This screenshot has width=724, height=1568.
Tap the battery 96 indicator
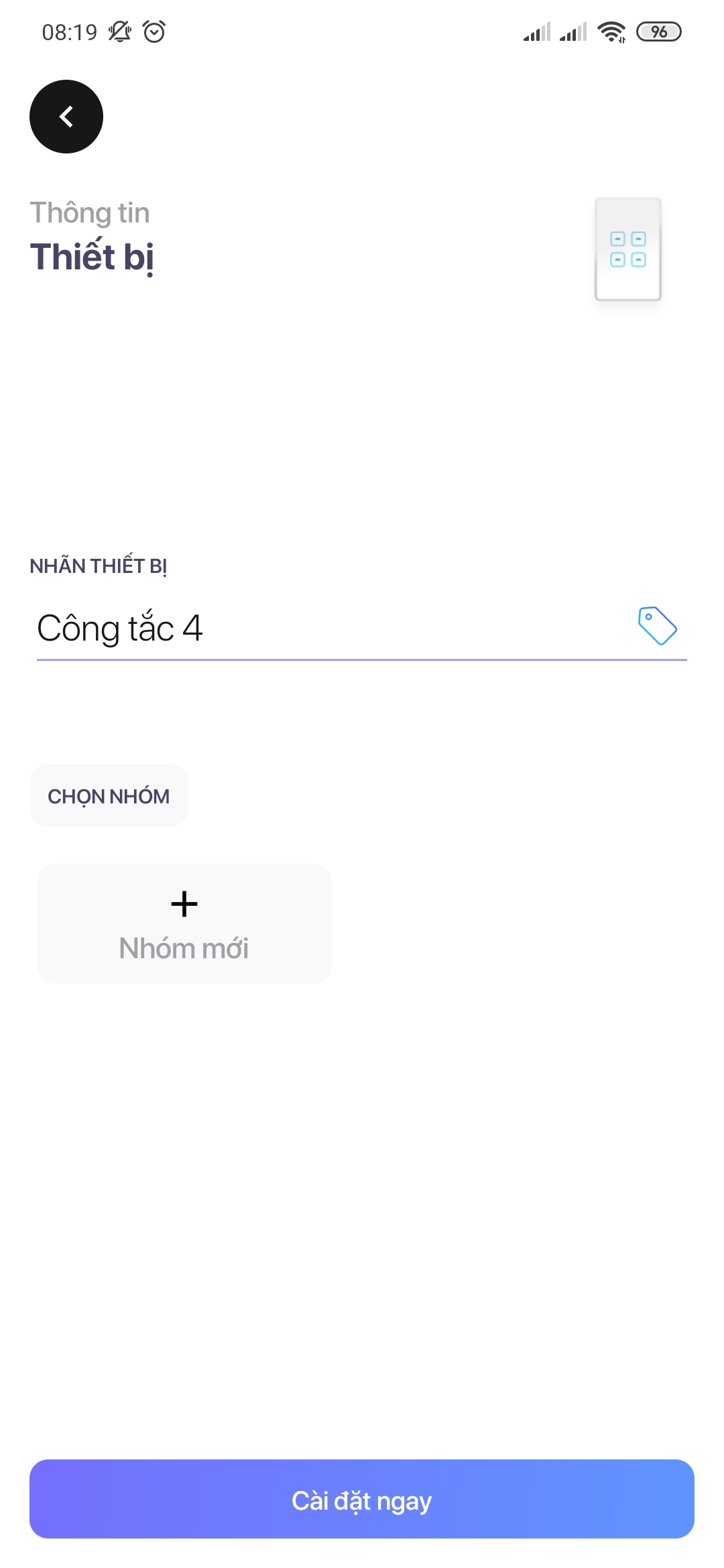tap(659, 31)
